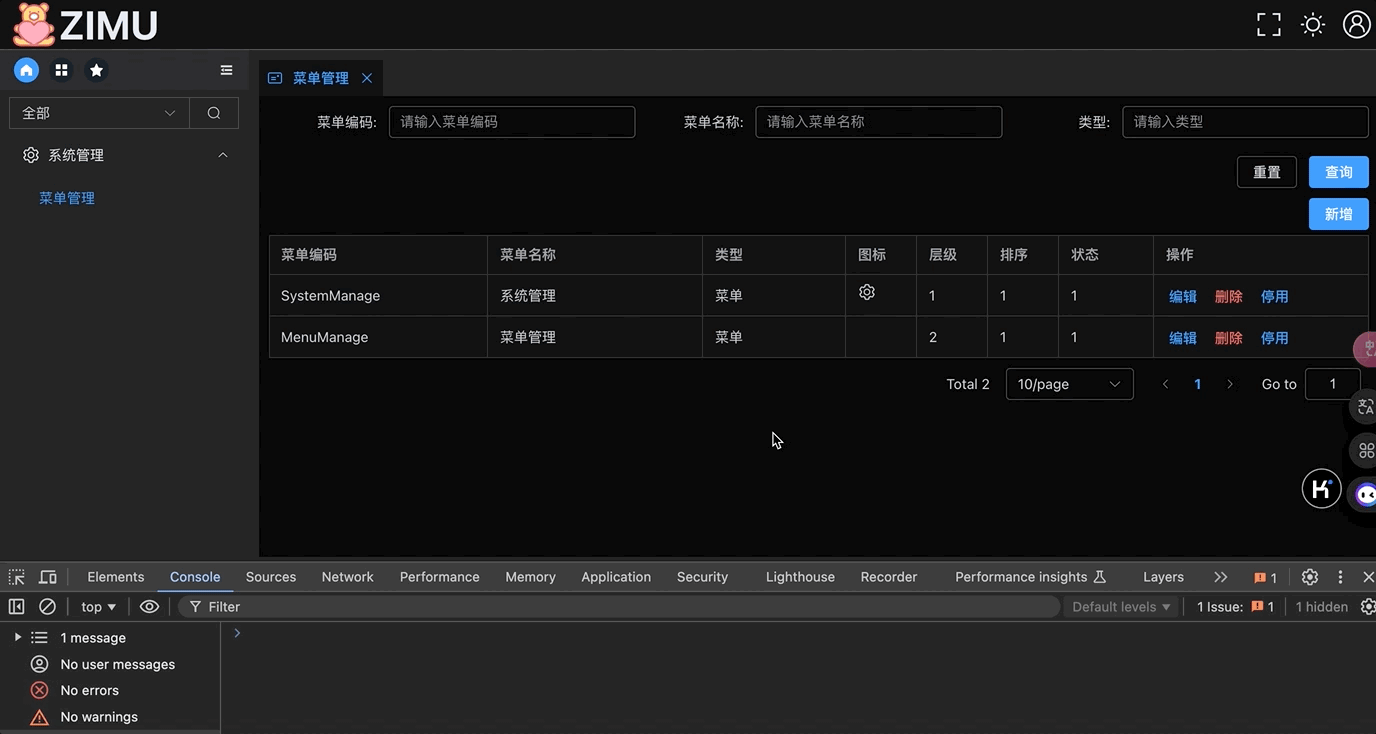Focus the console Filter input
1376x734 pixels.
[620, 607]
